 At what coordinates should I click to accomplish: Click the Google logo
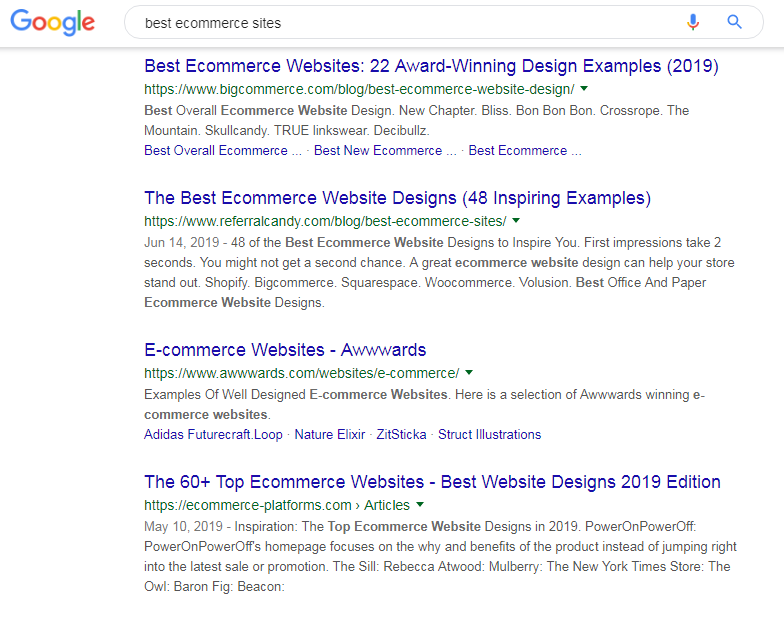pyautogui.click(x=52, y=22)
